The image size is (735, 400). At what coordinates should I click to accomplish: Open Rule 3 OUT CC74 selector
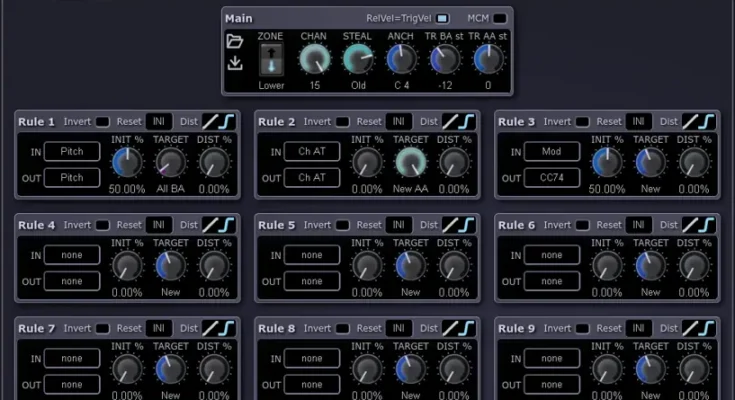click(551, 177)
